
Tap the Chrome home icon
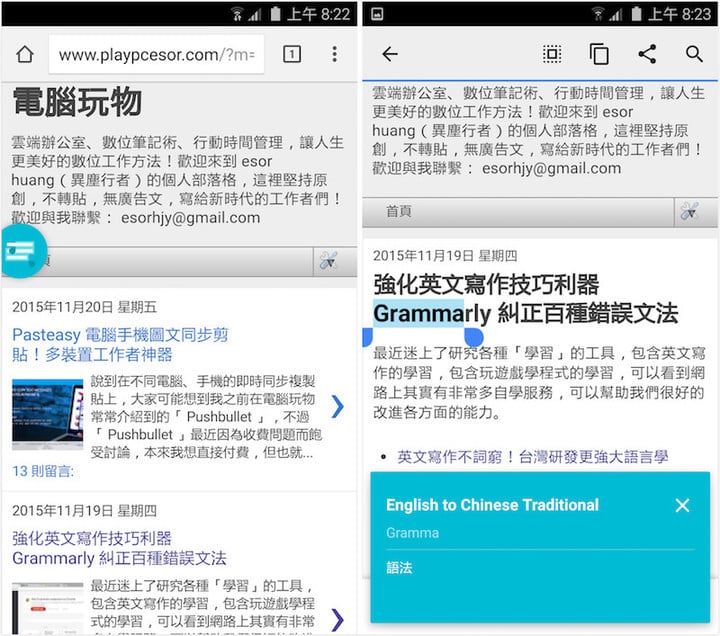(x=25, y=54)
